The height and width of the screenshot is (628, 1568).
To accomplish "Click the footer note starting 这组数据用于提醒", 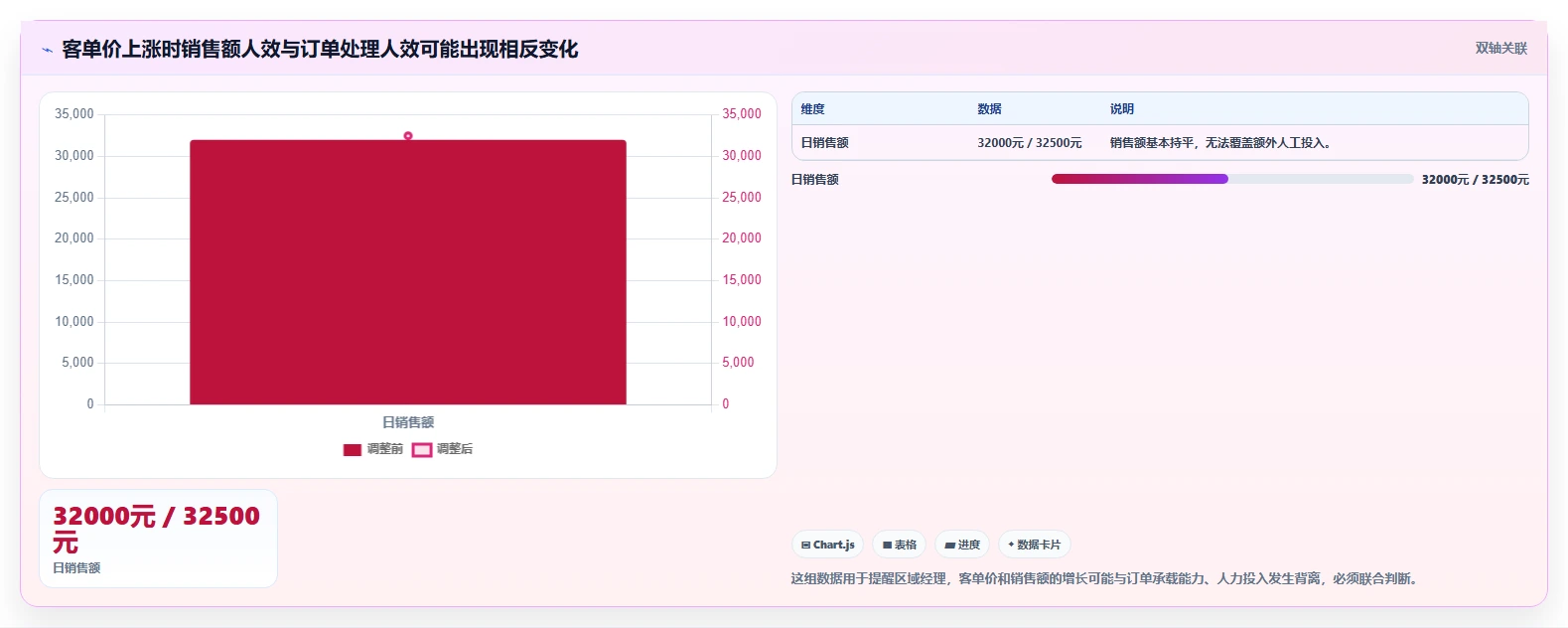I will coord(1104,578).
